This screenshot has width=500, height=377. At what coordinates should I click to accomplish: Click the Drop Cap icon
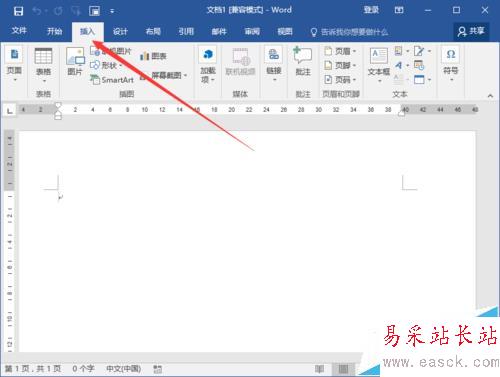pyautogui.click(x=401, y=79)
